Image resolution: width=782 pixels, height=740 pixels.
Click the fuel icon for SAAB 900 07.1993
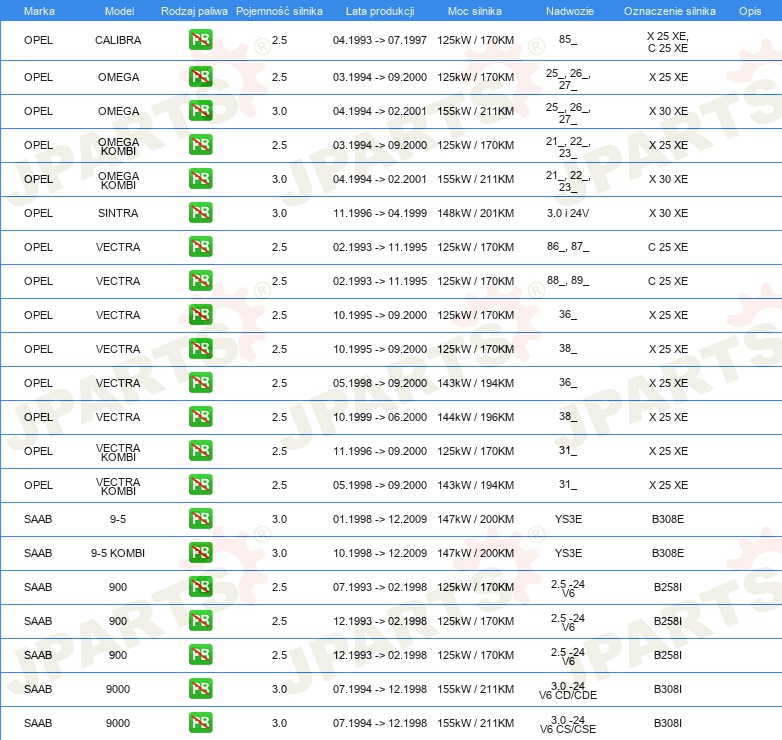click(200, 586)
